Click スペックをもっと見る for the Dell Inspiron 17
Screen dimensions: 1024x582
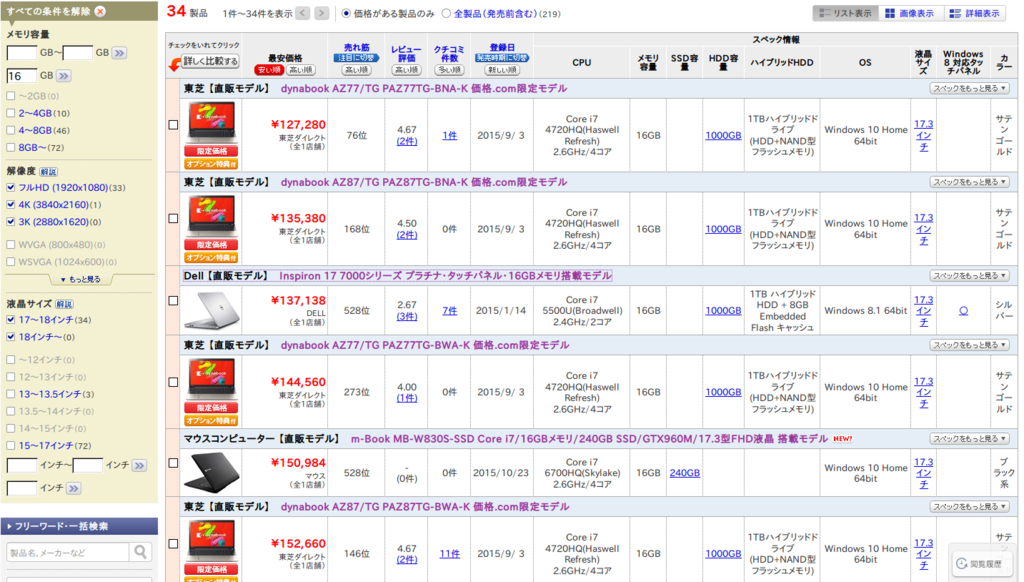[967, 275]
